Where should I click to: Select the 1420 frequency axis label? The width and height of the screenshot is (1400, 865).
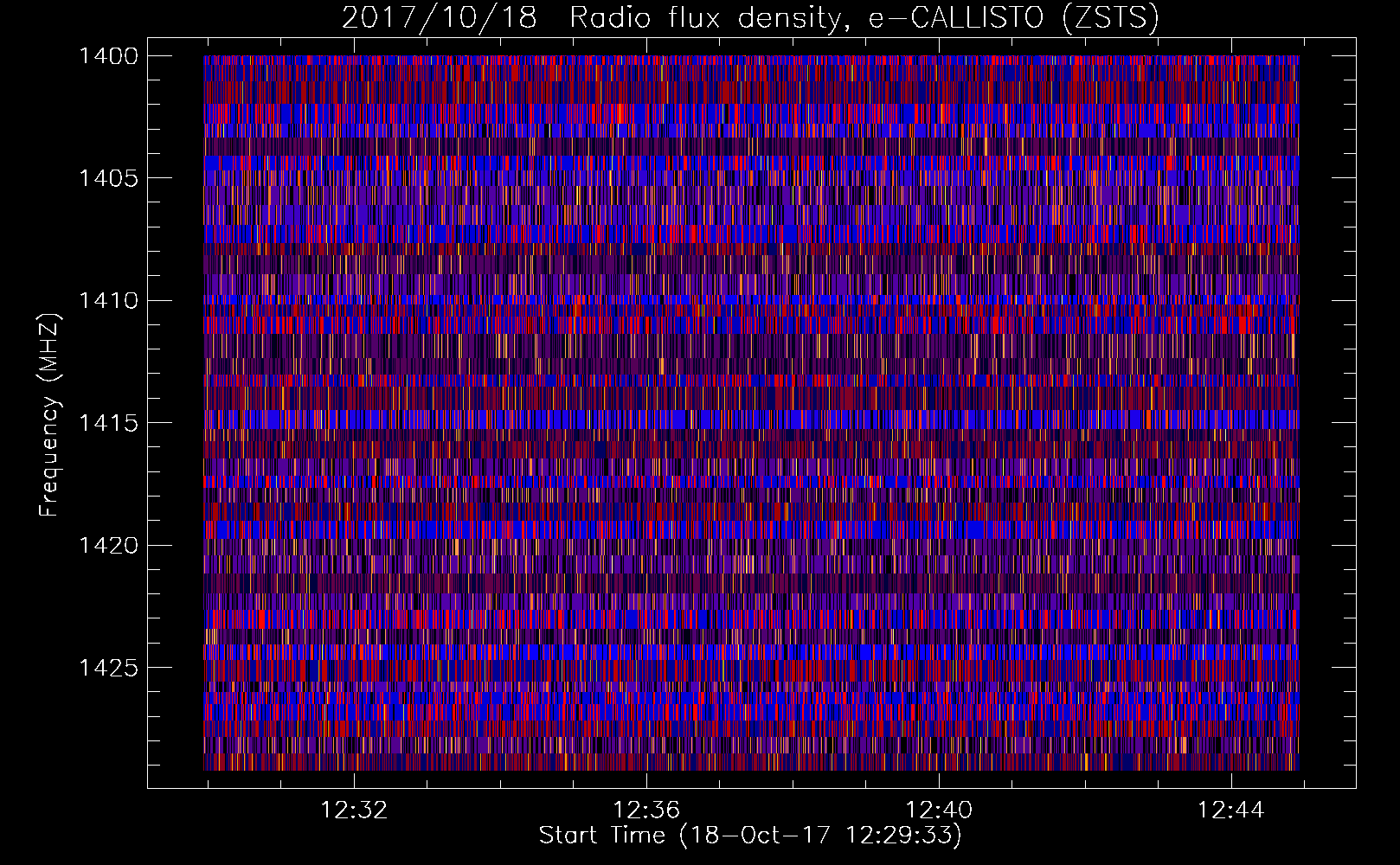point(108,546)
